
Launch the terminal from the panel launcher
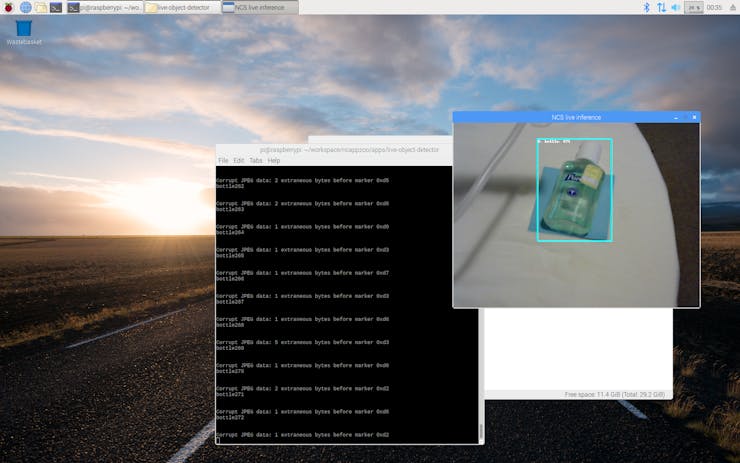point(56,7)
